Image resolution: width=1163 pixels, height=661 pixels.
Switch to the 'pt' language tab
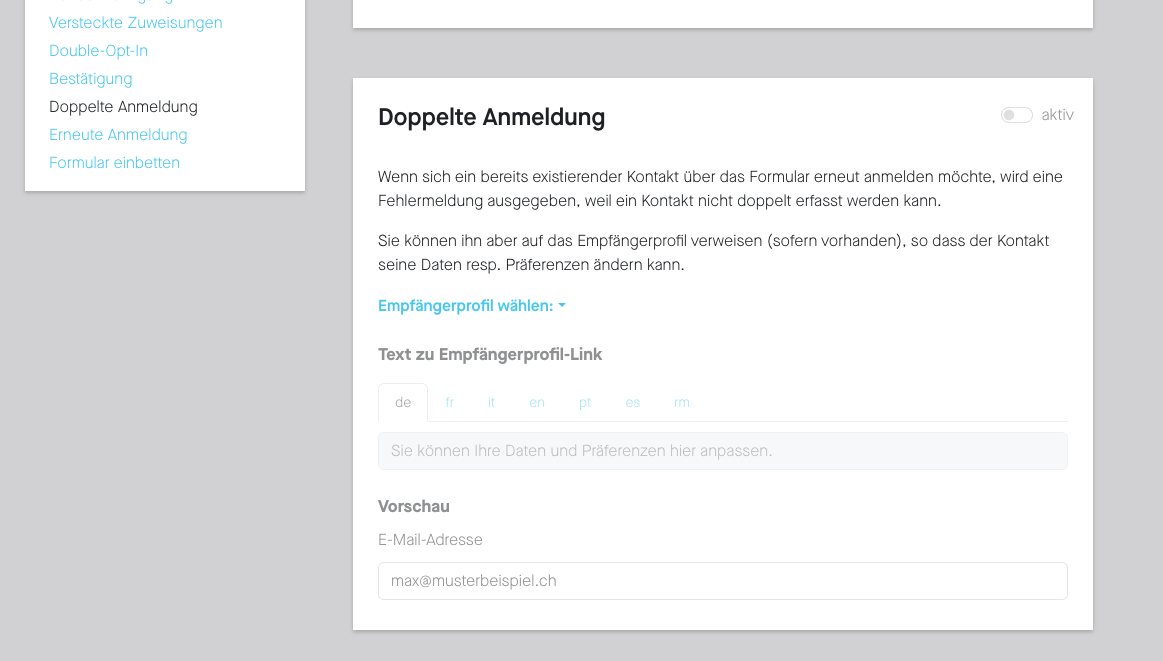(585, 402)
